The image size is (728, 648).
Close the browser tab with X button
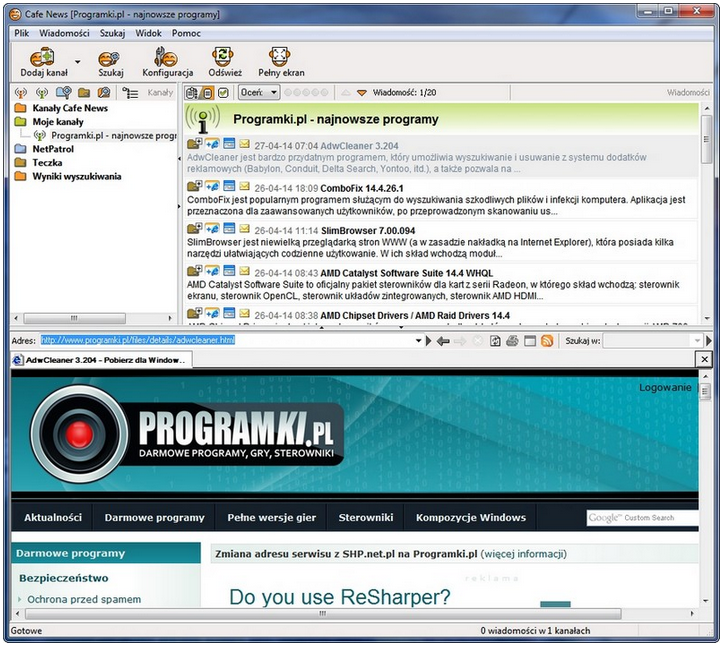point(704,359)
